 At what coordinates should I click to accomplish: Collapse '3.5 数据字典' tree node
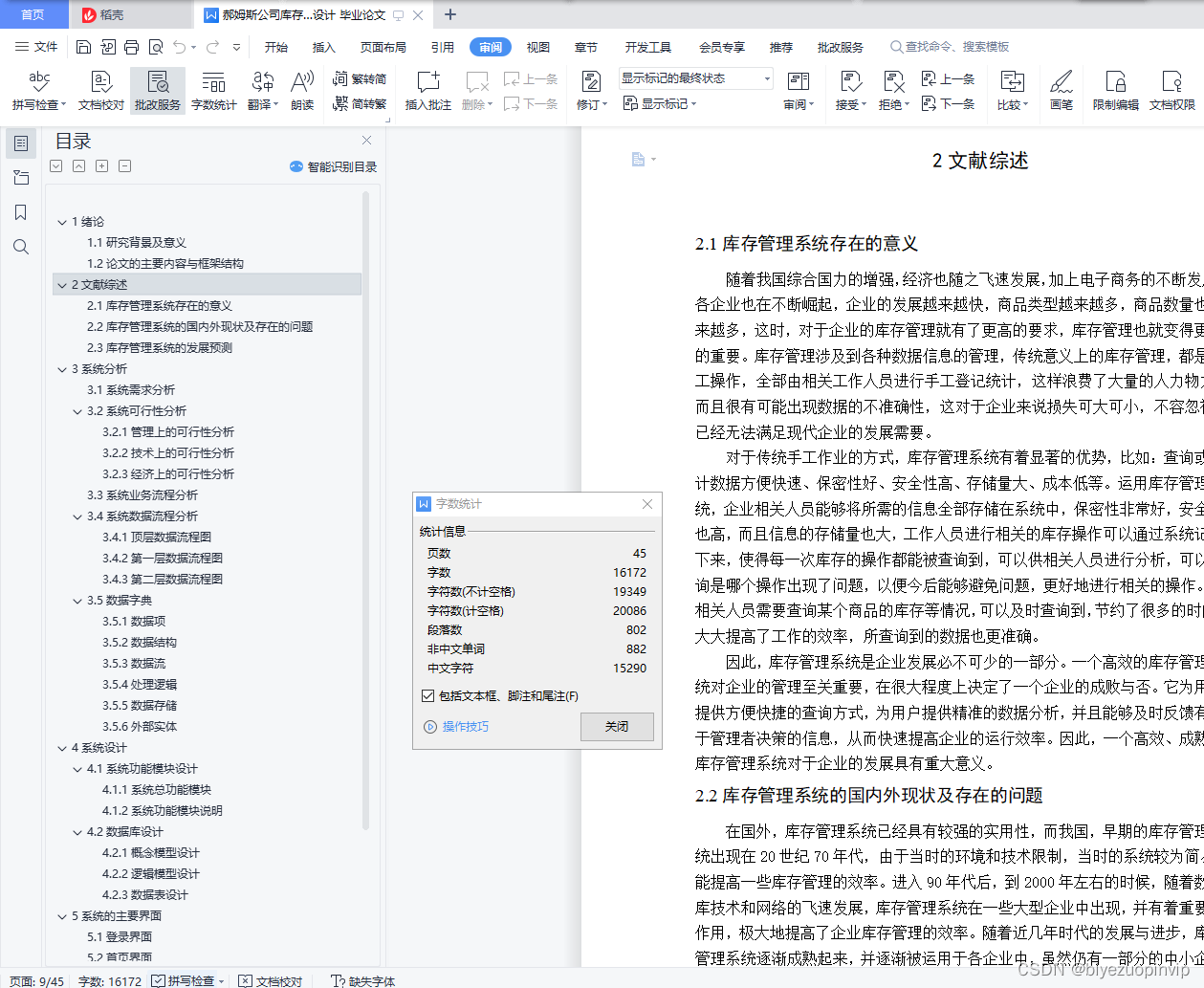coord(77,601)
